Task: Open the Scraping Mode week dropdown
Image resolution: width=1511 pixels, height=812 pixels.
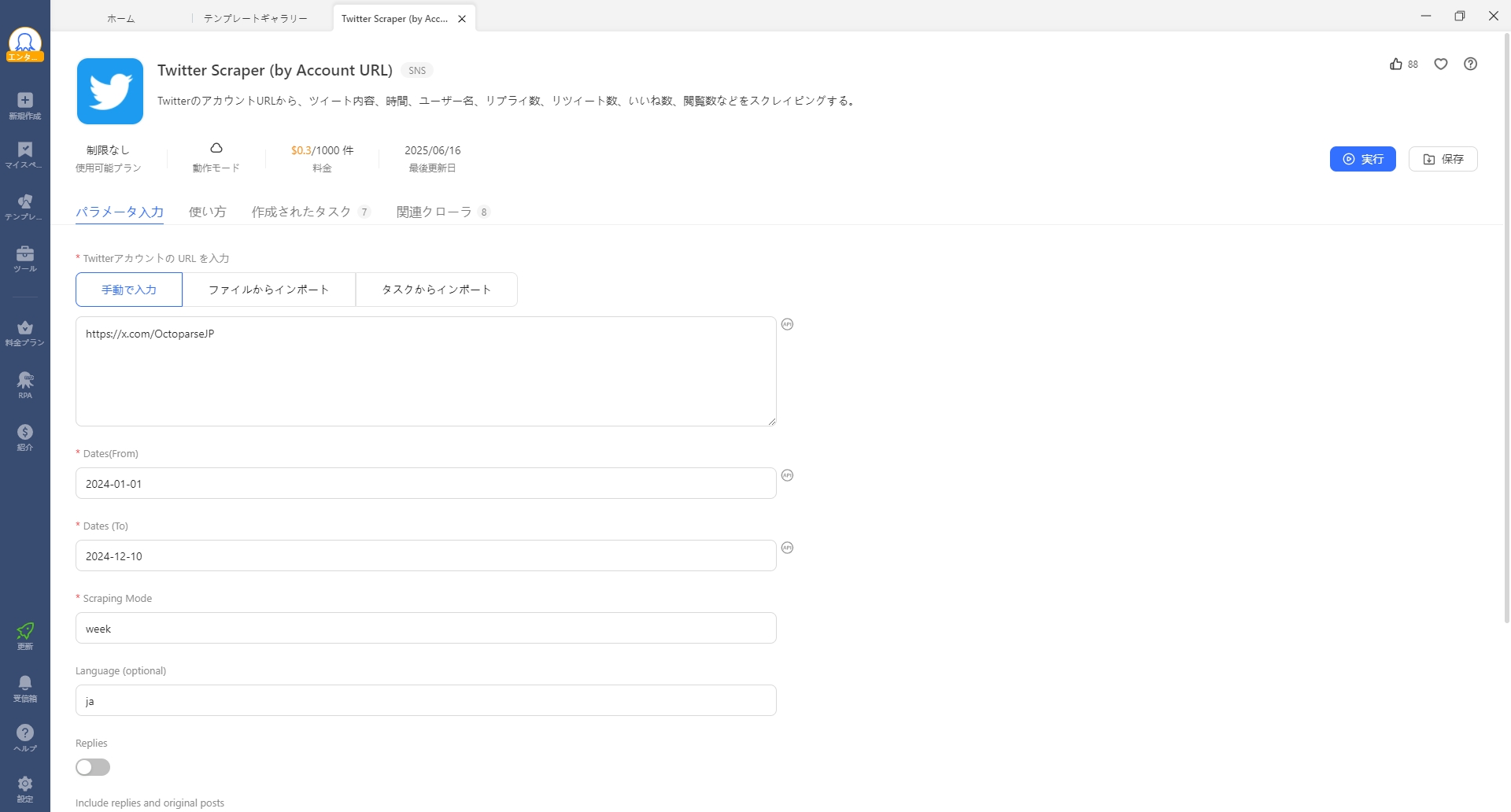Action: pos(426,628)
